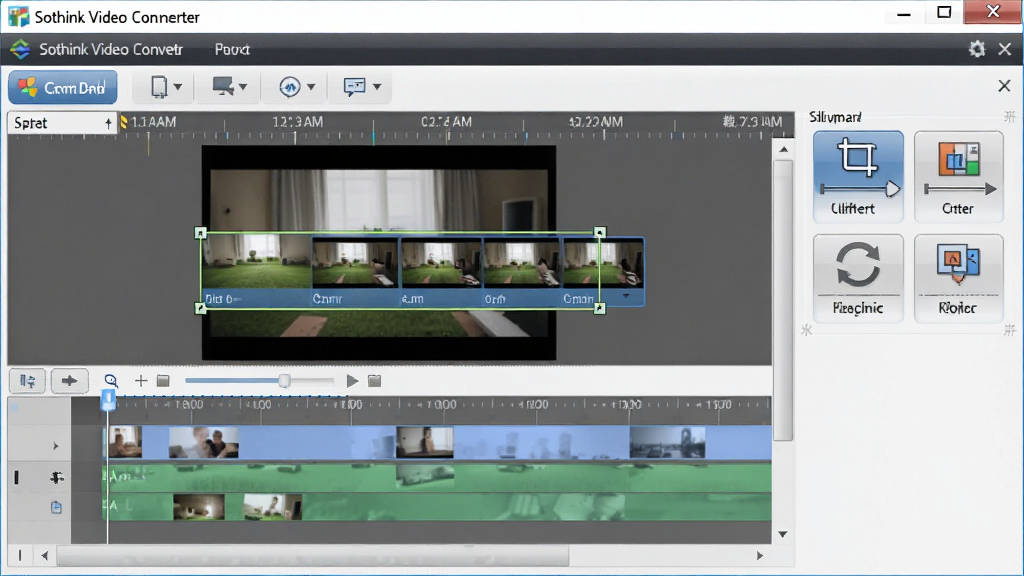Click the blue playhead marker on the timeline ruler
The image size is (1024, 576).
(x=108, y=400)
